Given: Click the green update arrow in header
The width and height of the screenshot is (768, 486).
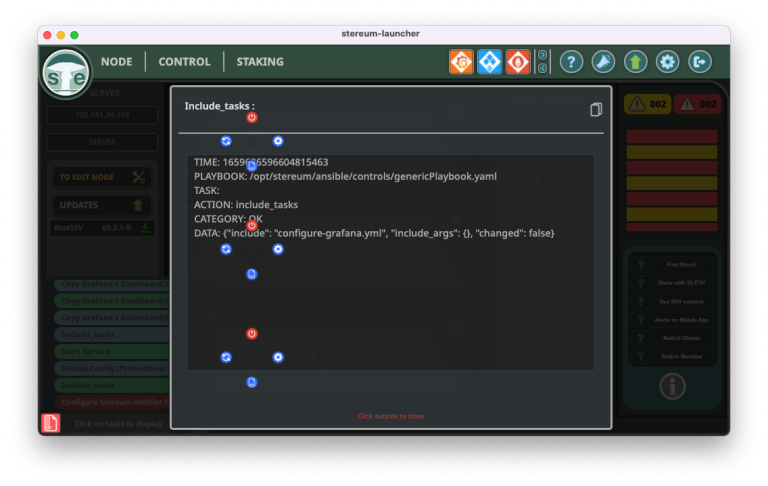Looking at the screenshot, I should click(x=635, y=62).
